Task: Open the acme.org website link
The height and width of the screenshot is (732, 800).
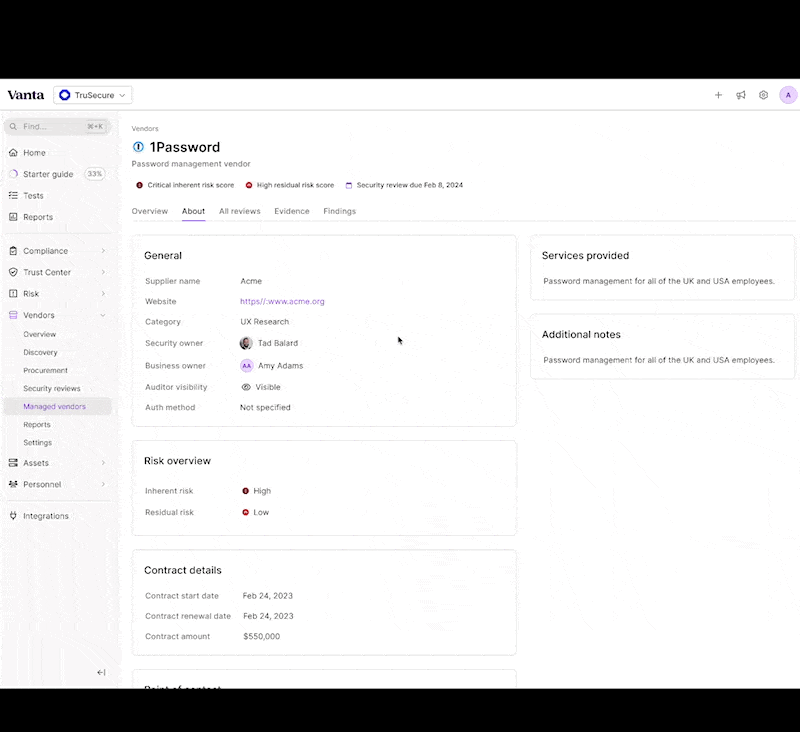Action: coord(282,301)
